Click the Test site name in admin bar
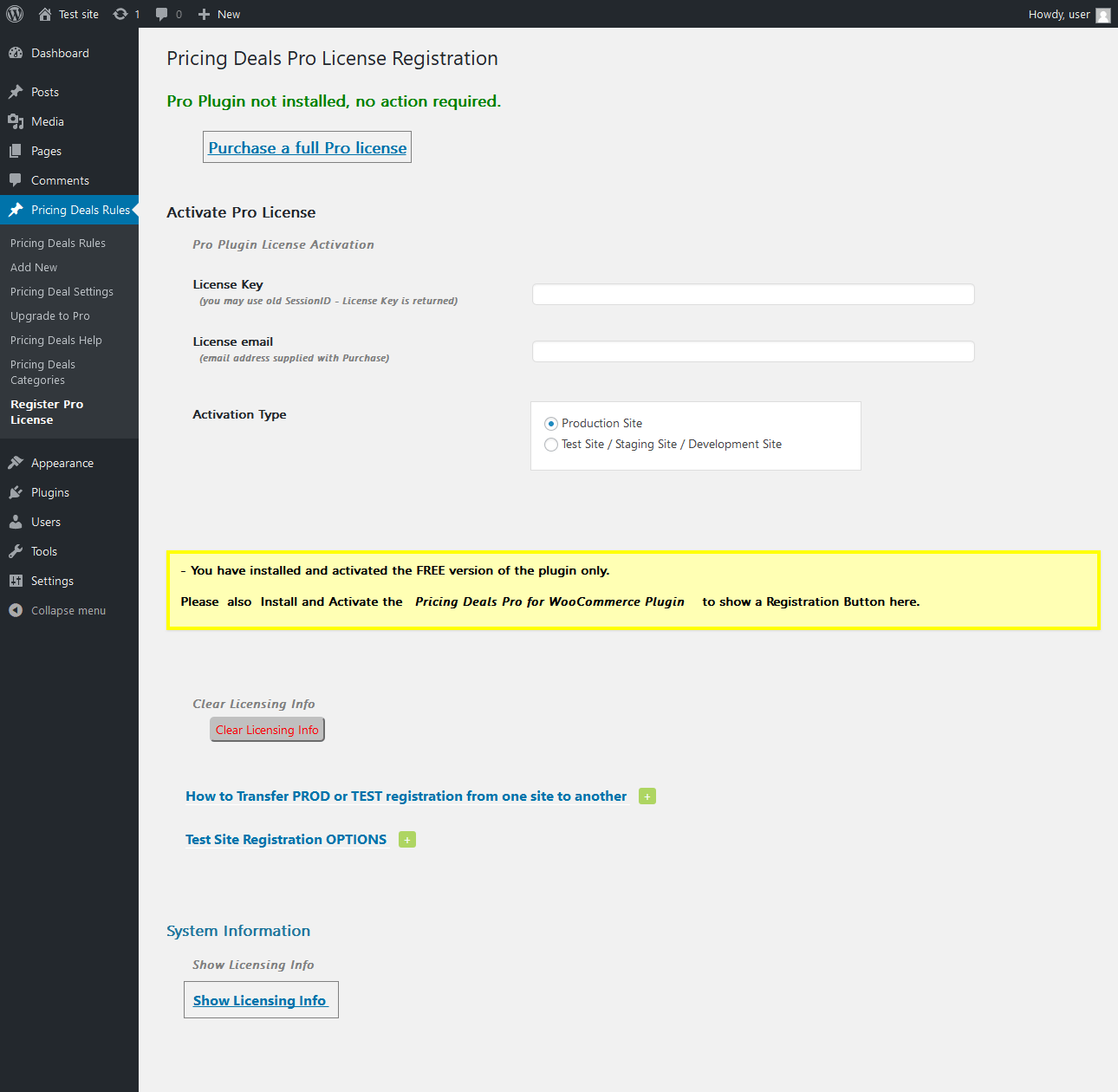 click(79, 15)
